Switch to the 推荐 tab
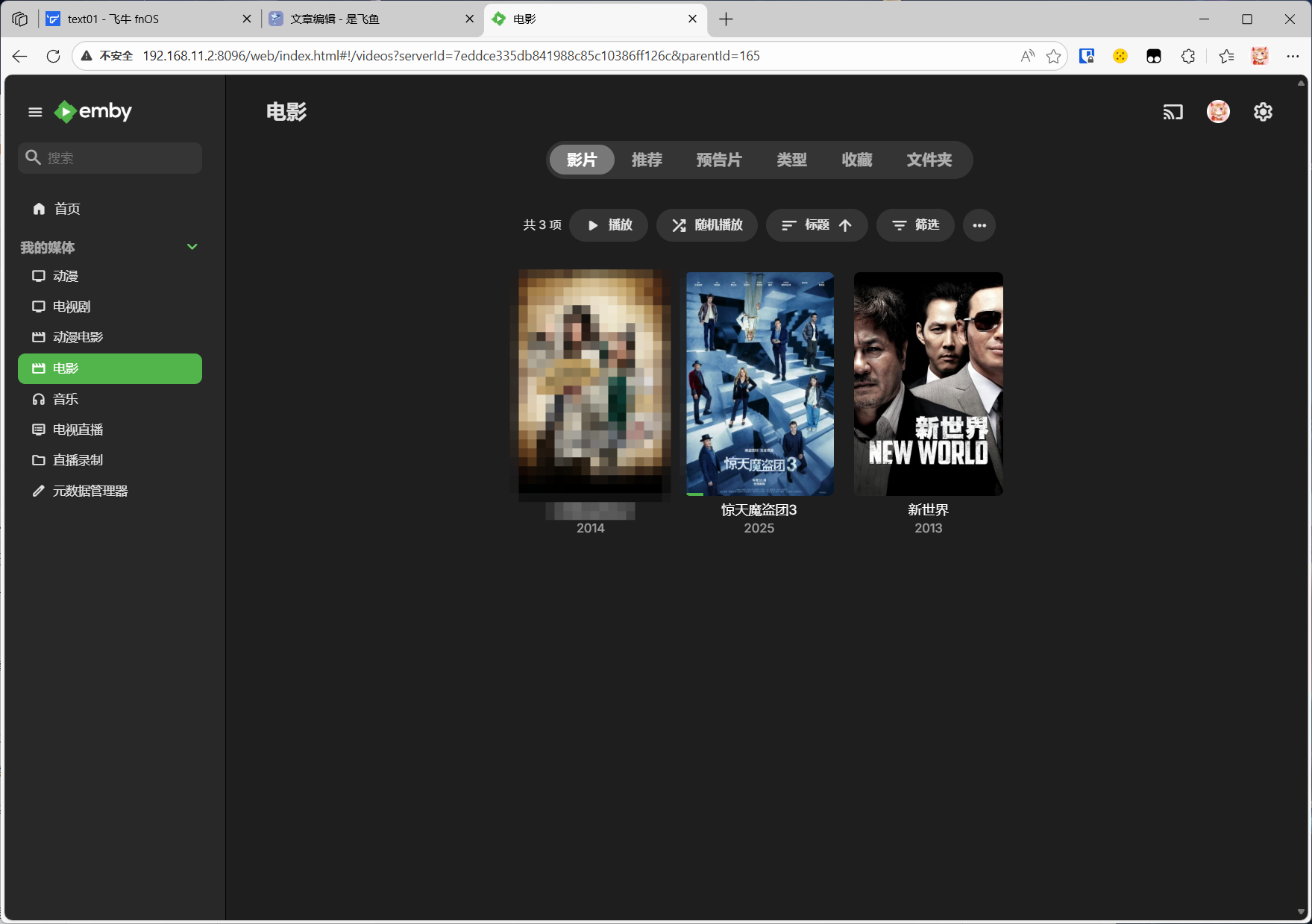This screenshot has width=1312, height=924. pos(646,160)
